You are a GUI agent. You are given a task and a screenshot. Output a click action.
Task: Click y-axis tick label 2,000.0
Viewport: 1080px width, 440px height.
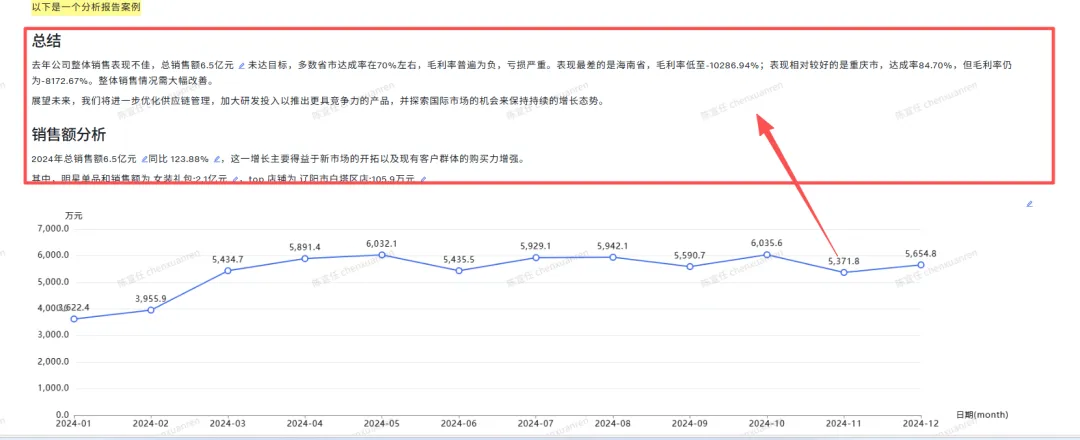tap(52, 362)
